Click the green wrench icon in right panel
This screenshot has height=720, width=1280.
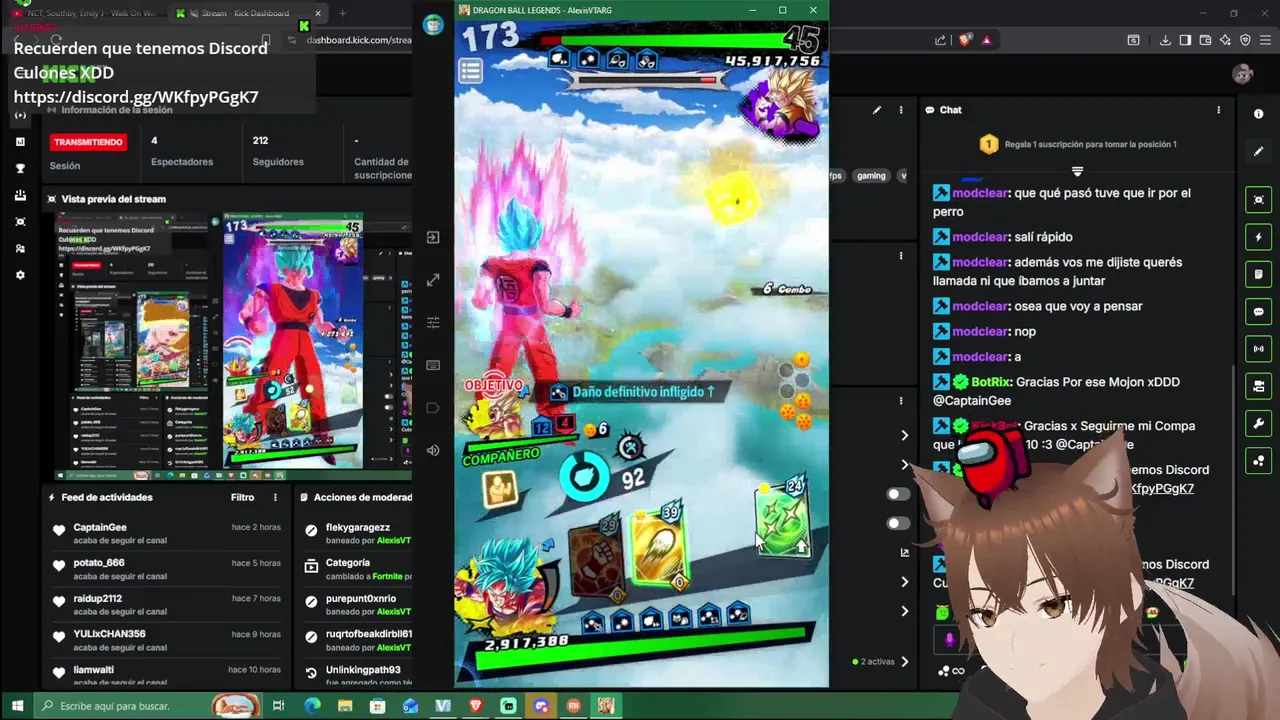[x=1259, y=423]
